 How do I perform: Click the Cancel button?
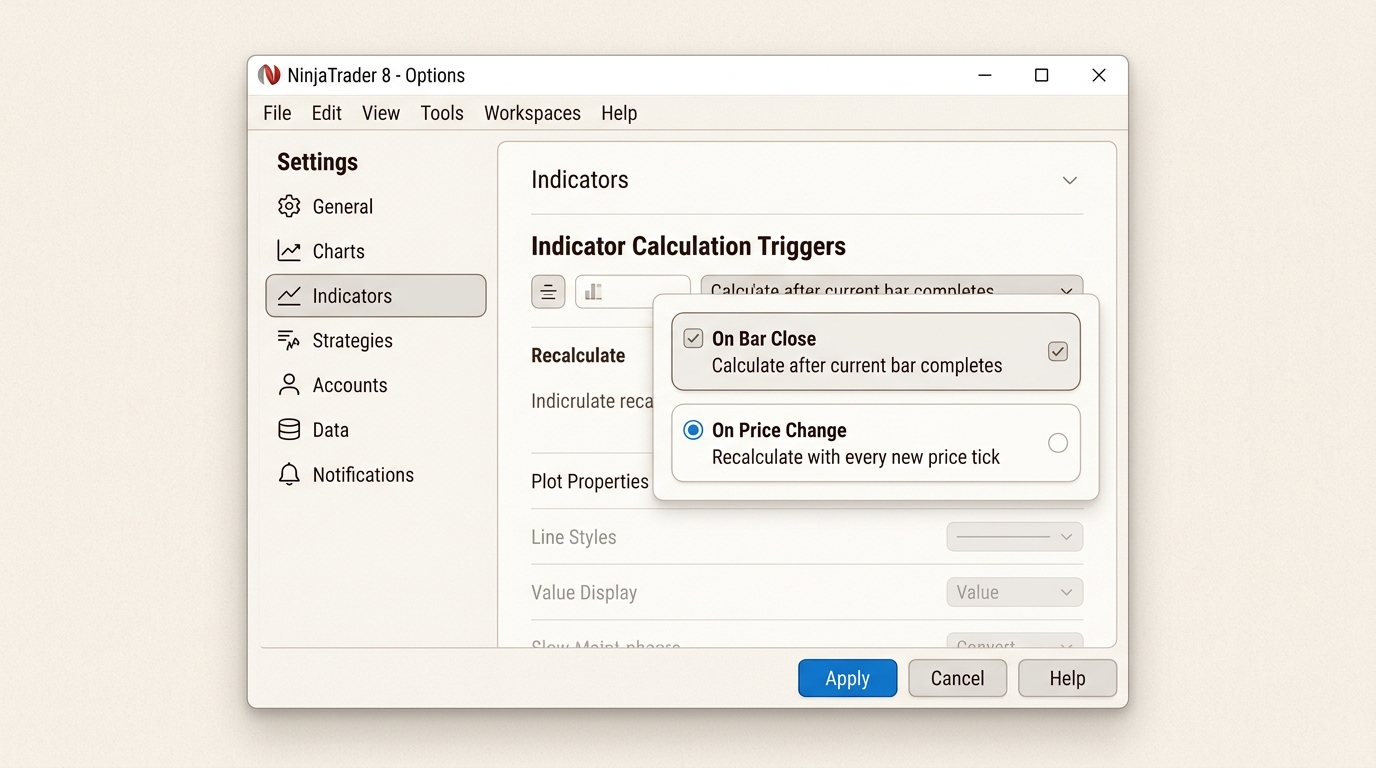[958, 678]
